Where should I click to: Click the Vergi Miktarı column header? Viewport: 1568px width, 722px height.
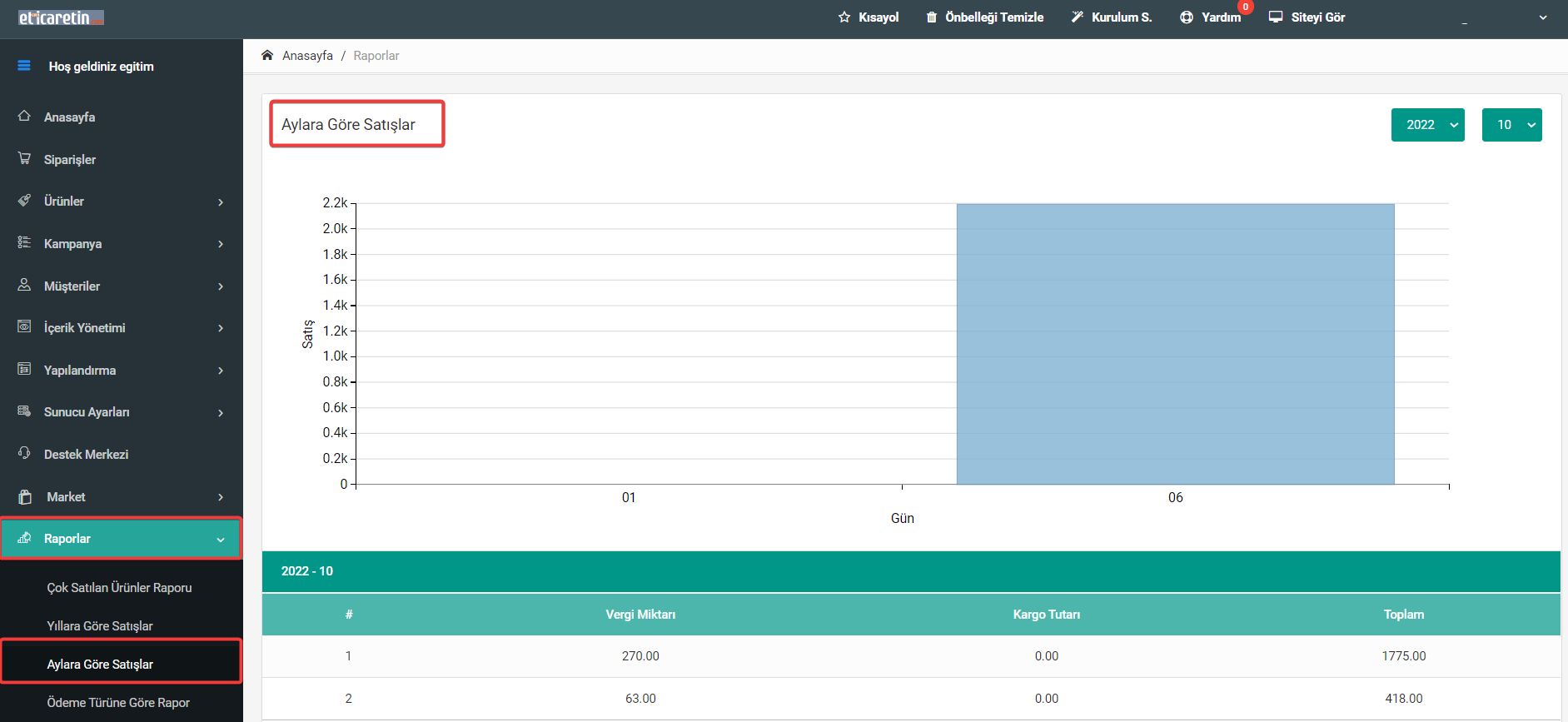click(x=640, y=614)
